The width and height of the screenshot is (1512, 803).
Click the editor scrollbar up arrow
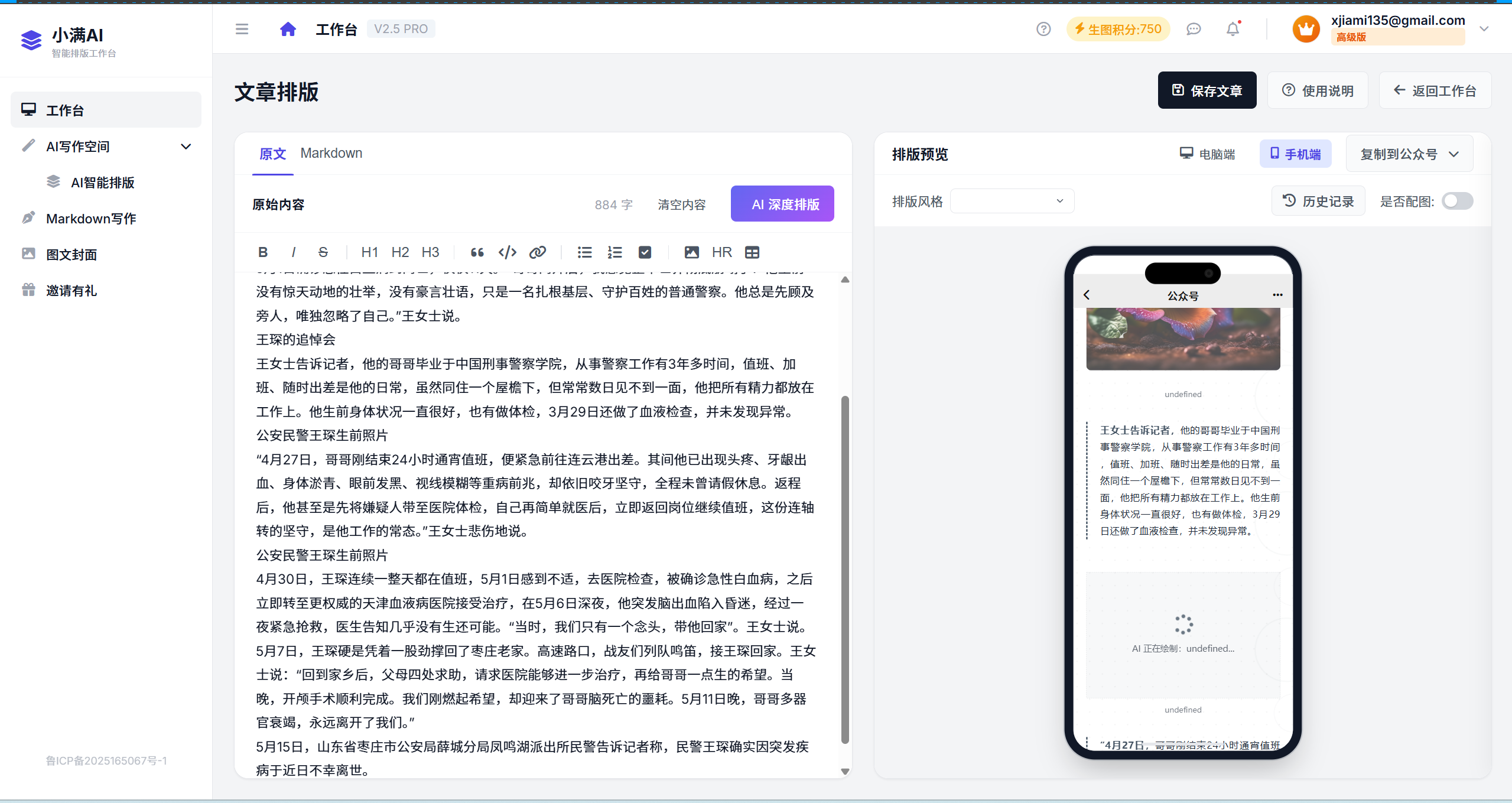click(x=845, y=279)
